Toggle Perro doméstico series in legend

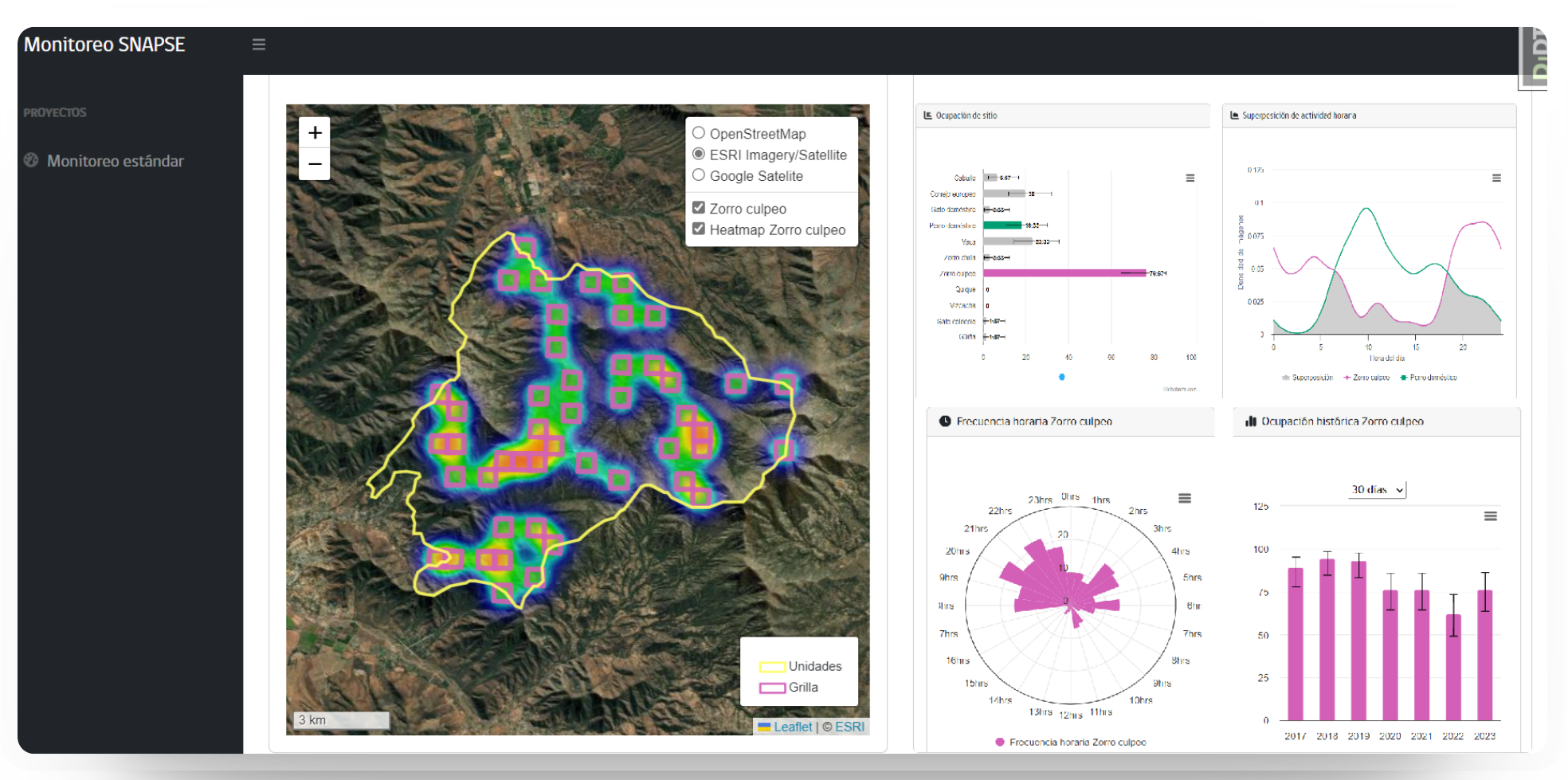[x=1429, y=378]
